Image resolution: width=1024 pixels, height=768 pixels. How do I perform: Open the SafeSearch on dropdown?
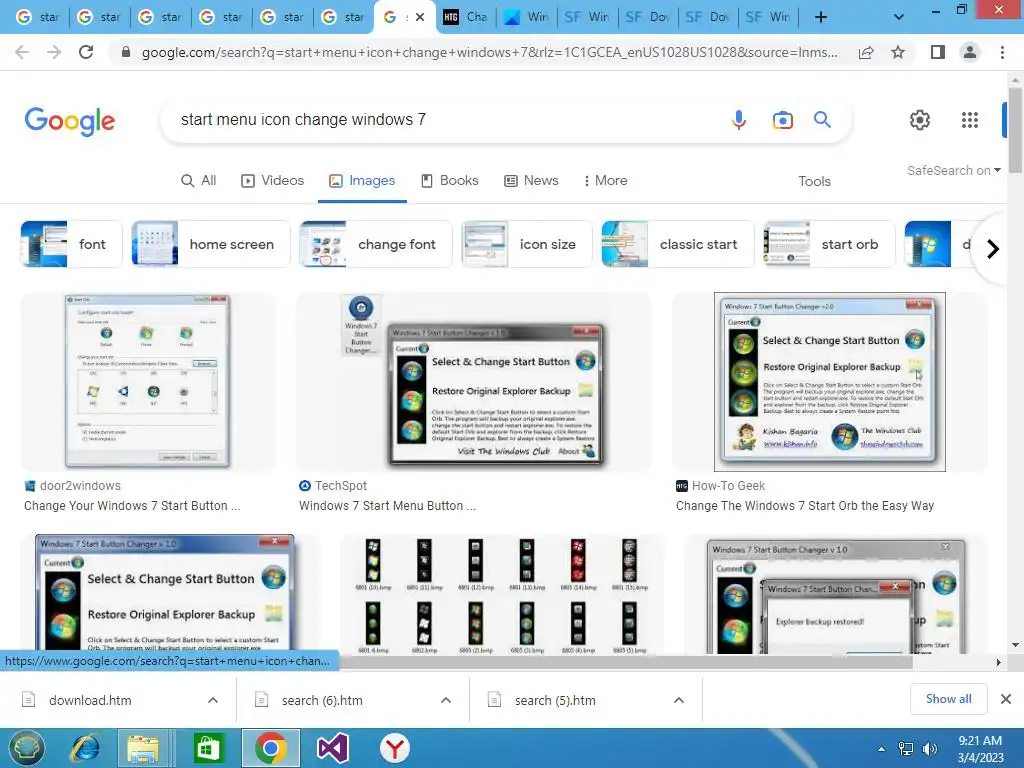coord(953,170)
